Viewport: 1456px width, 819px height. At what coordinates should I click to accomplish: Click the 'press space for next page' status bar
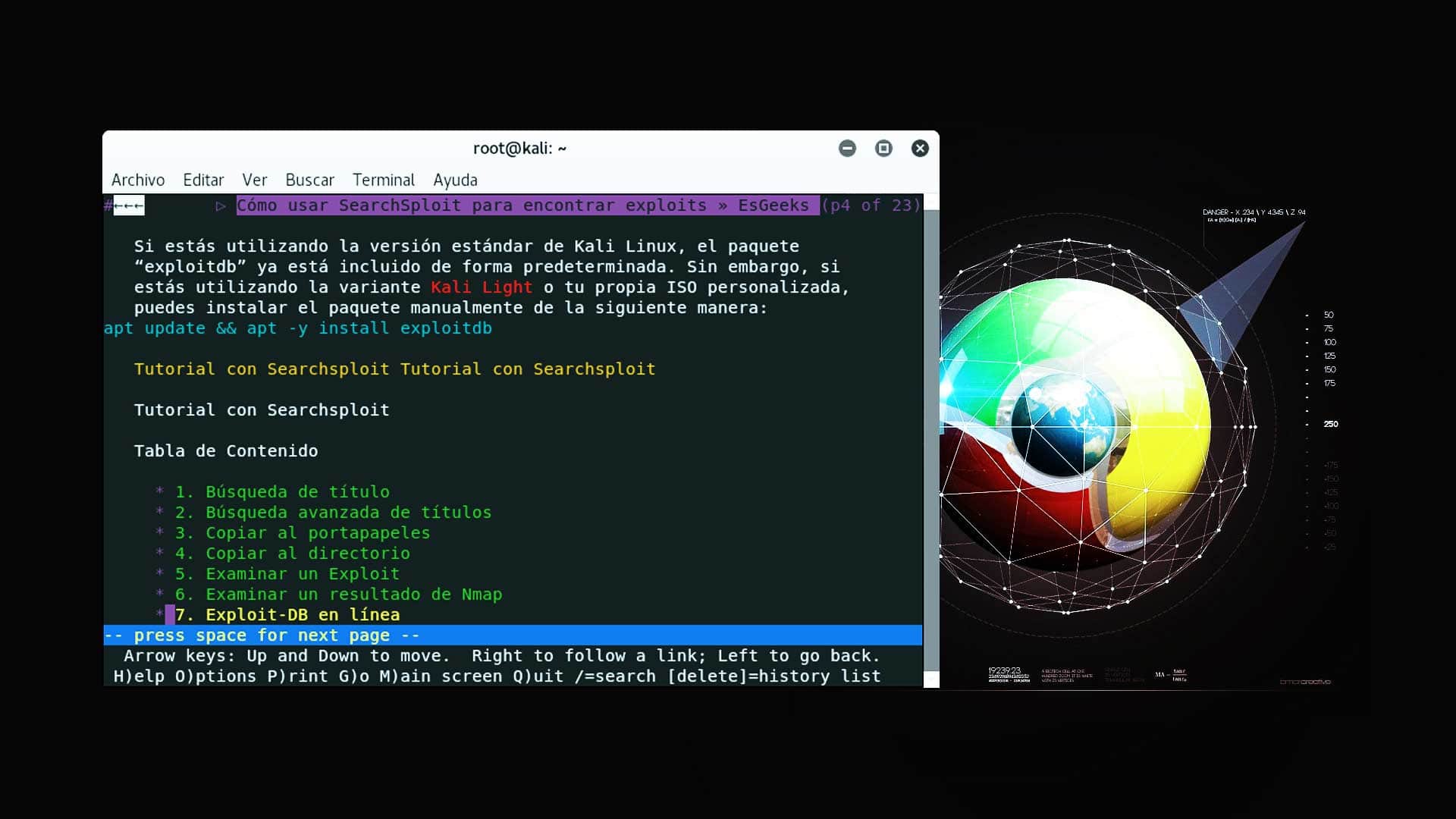coord(260,635)
